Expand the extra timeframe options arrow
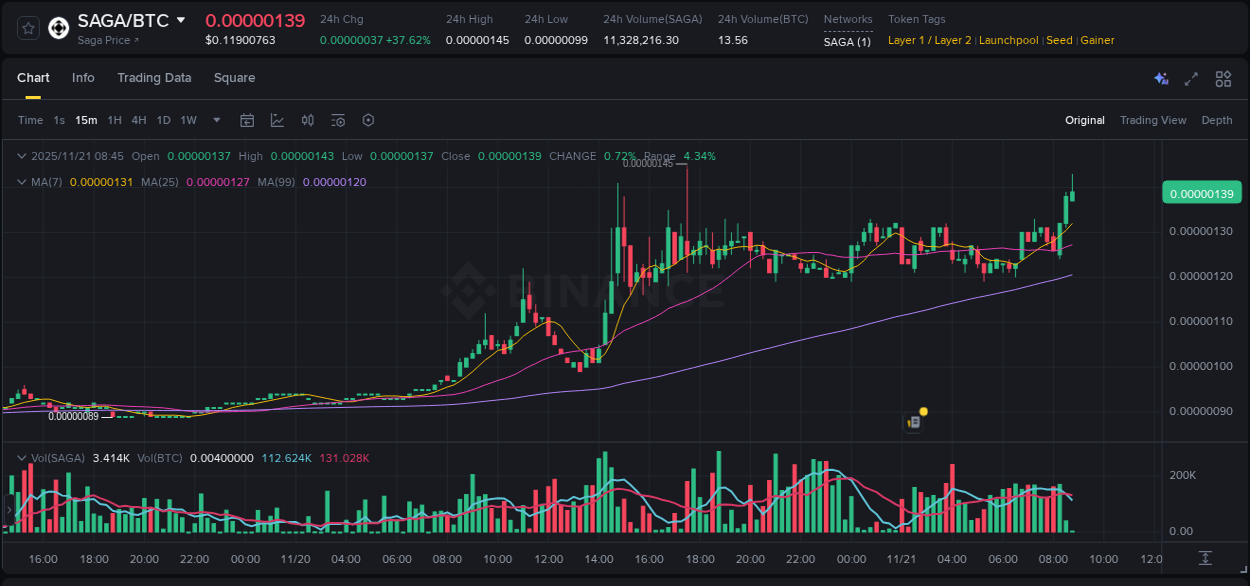Screen dimensions: 1250x586 click(215, 120)
